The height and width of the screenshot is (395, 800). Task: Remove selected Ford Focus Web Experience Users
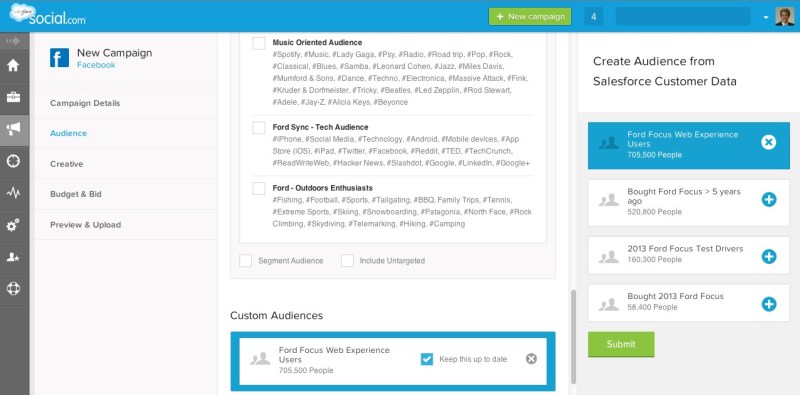[768, 142]
